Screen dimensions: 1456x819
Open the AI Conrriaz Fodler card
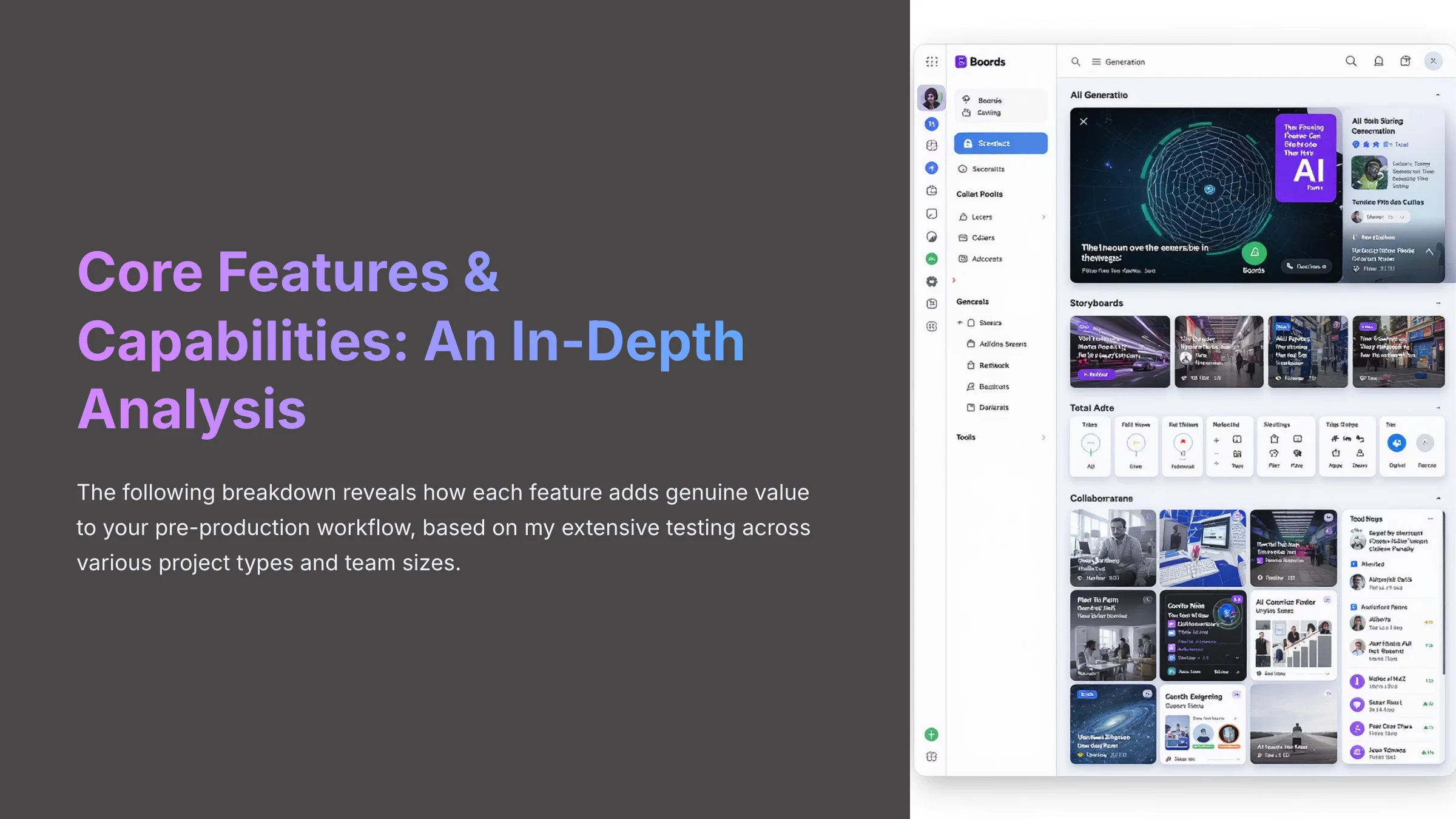1293,636
